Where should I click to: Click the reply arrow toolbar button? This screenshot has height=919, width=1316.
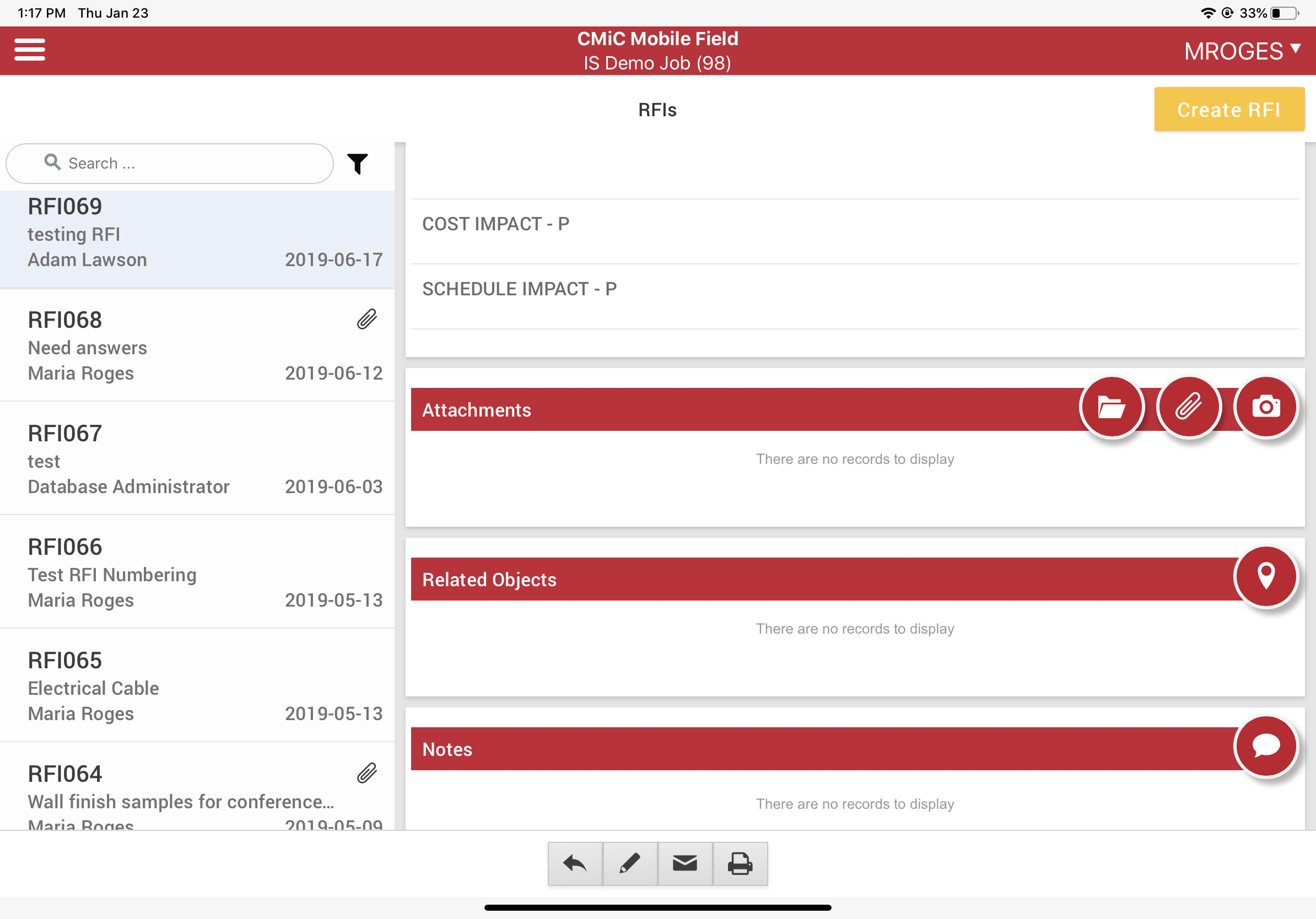click(x=575, y=864)
